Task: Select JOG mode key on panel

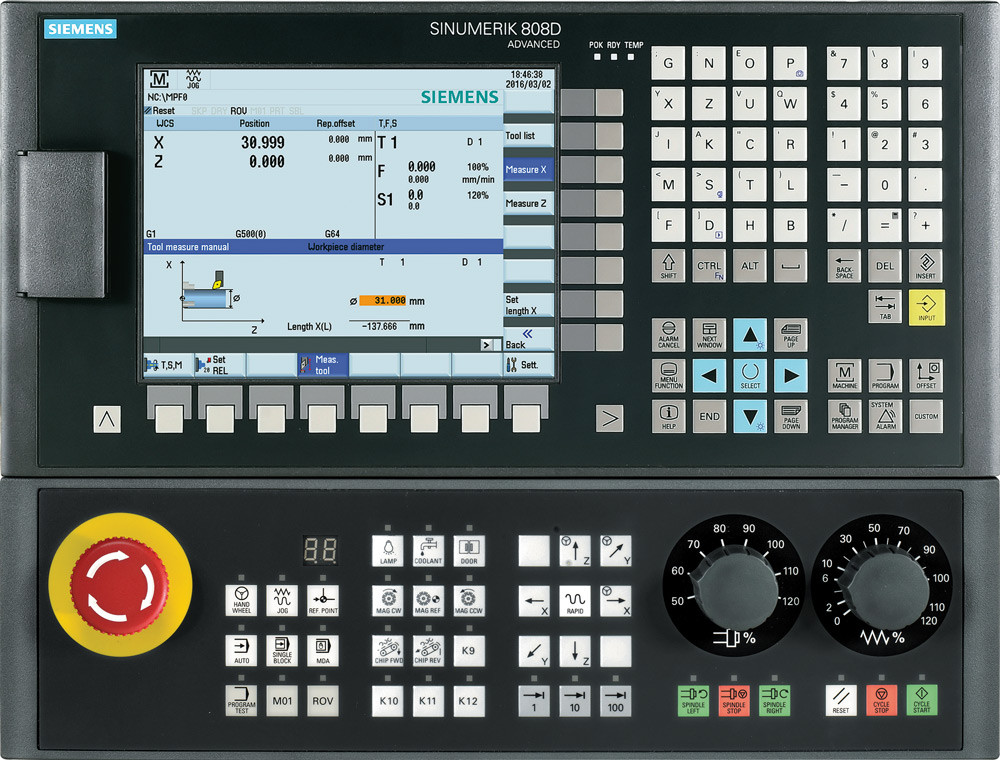Action: click(282, 600)
